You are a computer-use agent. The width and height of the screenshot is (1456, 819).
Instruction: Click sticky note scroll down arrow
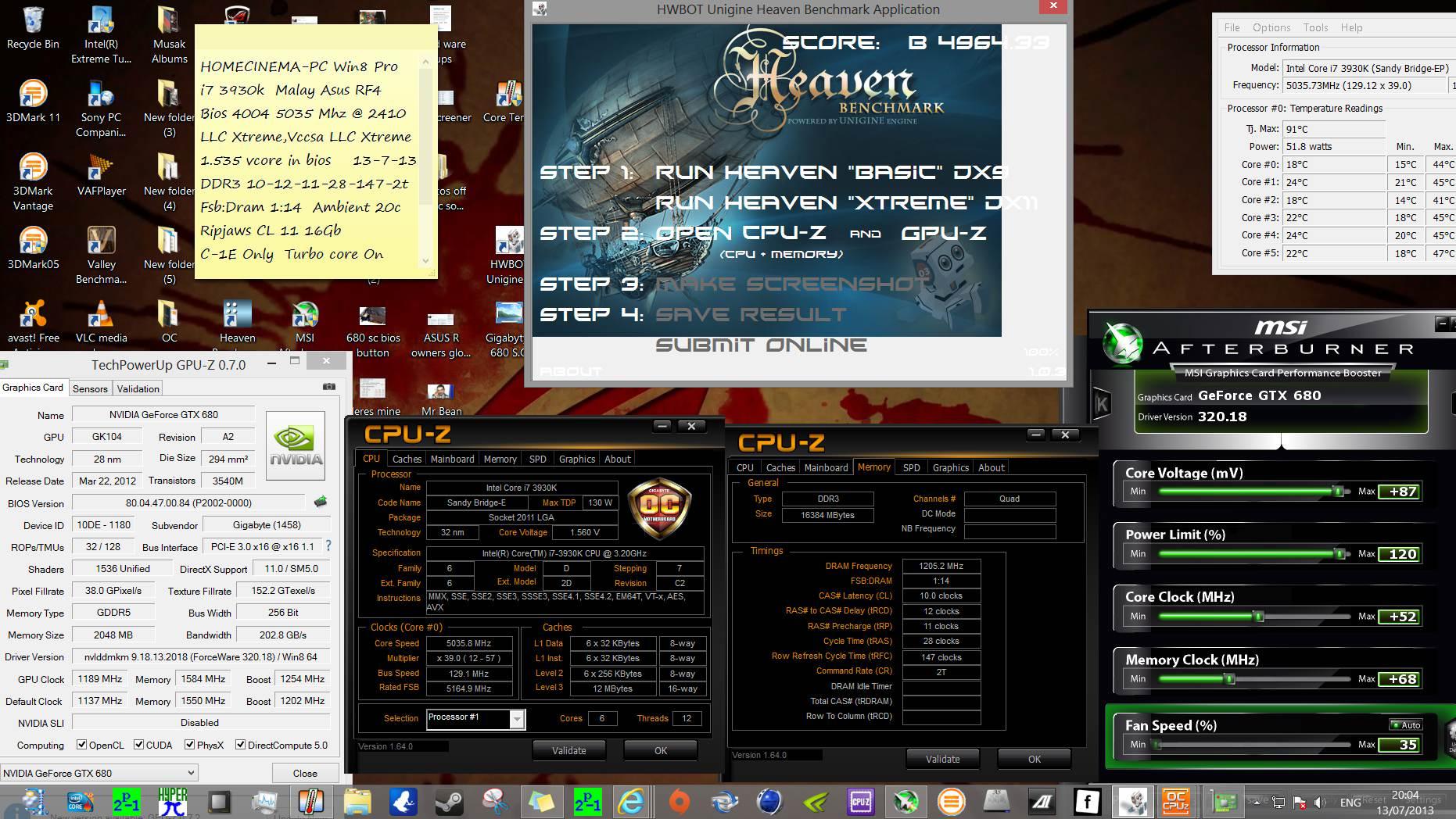pyautogui.click(x=425, y=261)
